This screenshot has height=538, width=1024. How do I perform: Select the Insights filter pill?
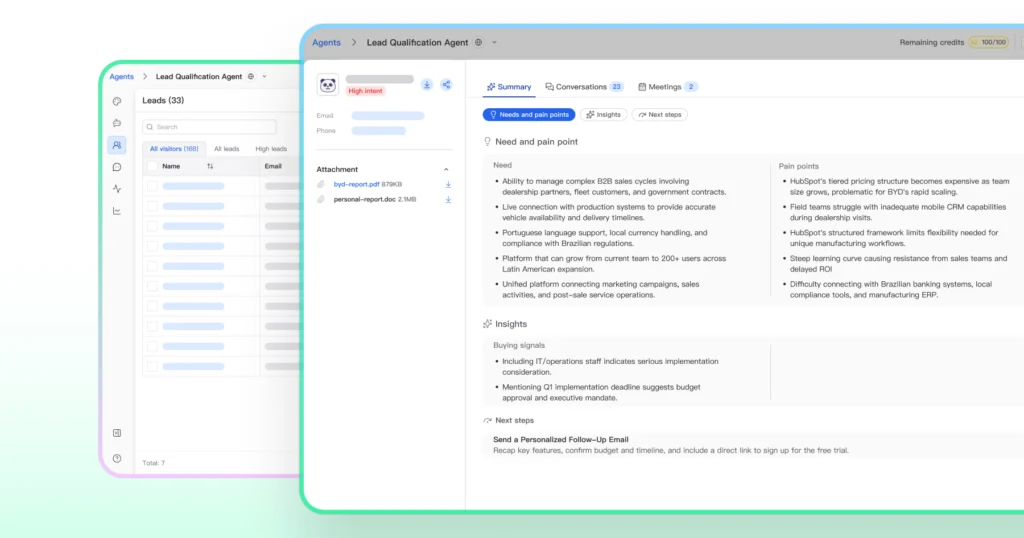(603, 115)
